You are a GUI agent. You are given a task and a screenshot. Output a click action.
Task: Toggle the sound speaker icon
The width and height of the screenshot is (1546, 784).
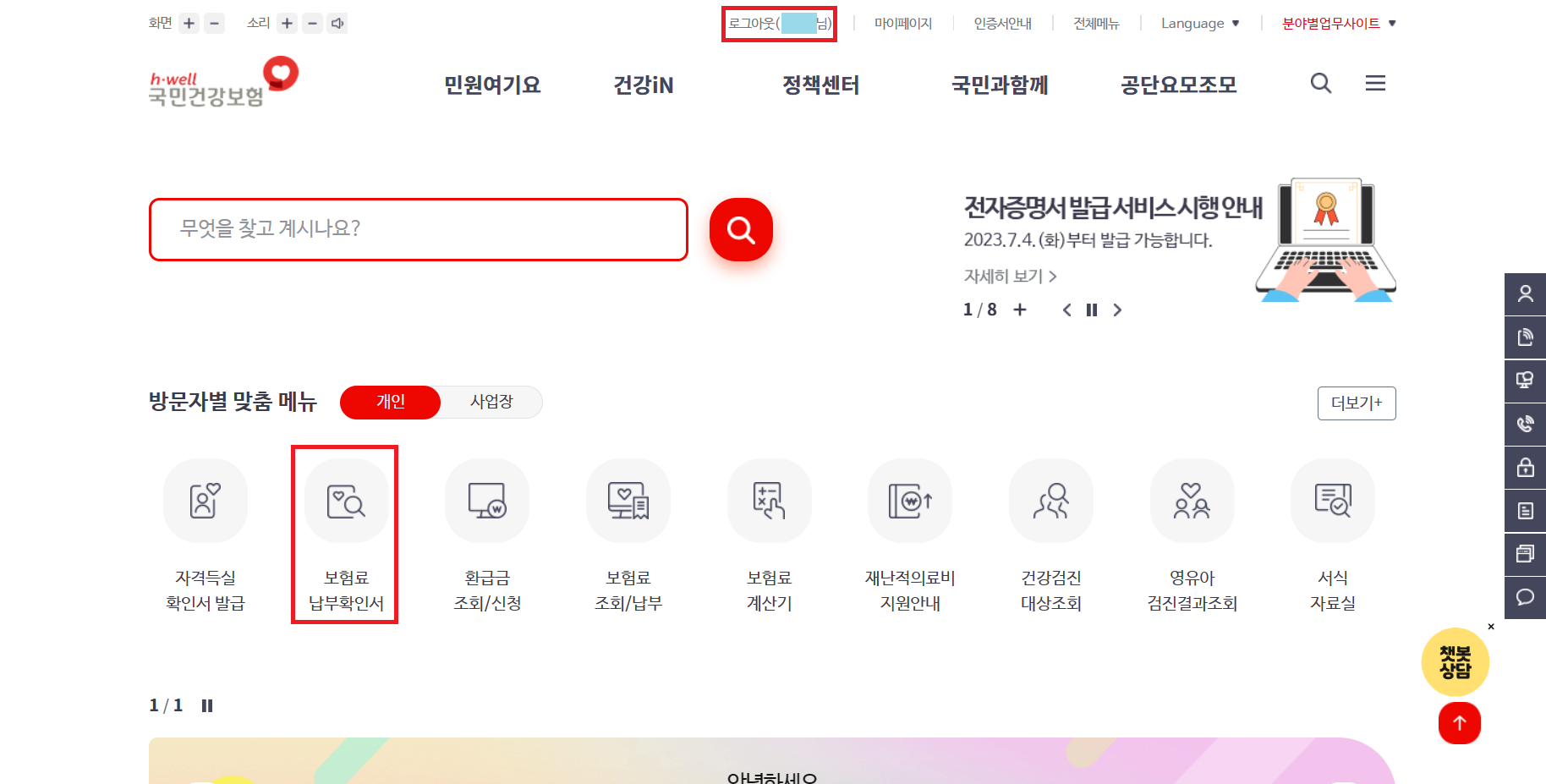[x=337, y=24]
